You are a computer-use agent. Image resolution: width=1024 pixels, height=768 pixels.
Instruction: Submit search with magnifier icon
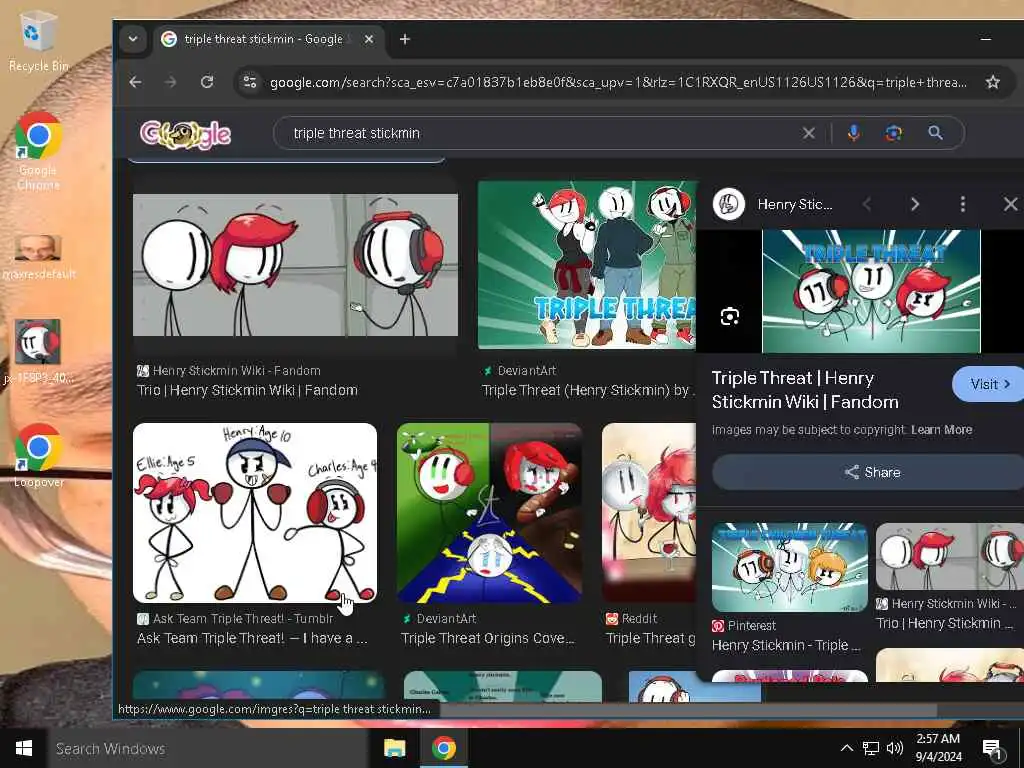coord(935,133)
